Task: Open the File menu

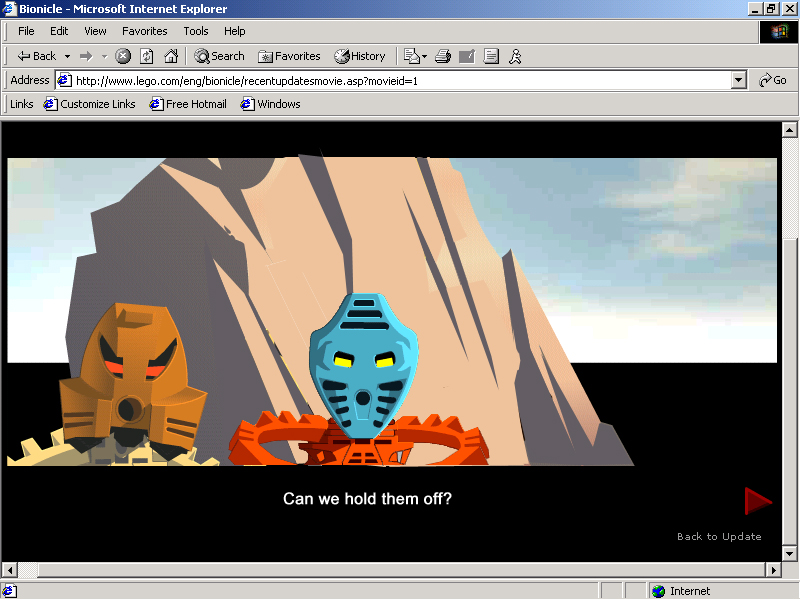Action: pos(26,31)
